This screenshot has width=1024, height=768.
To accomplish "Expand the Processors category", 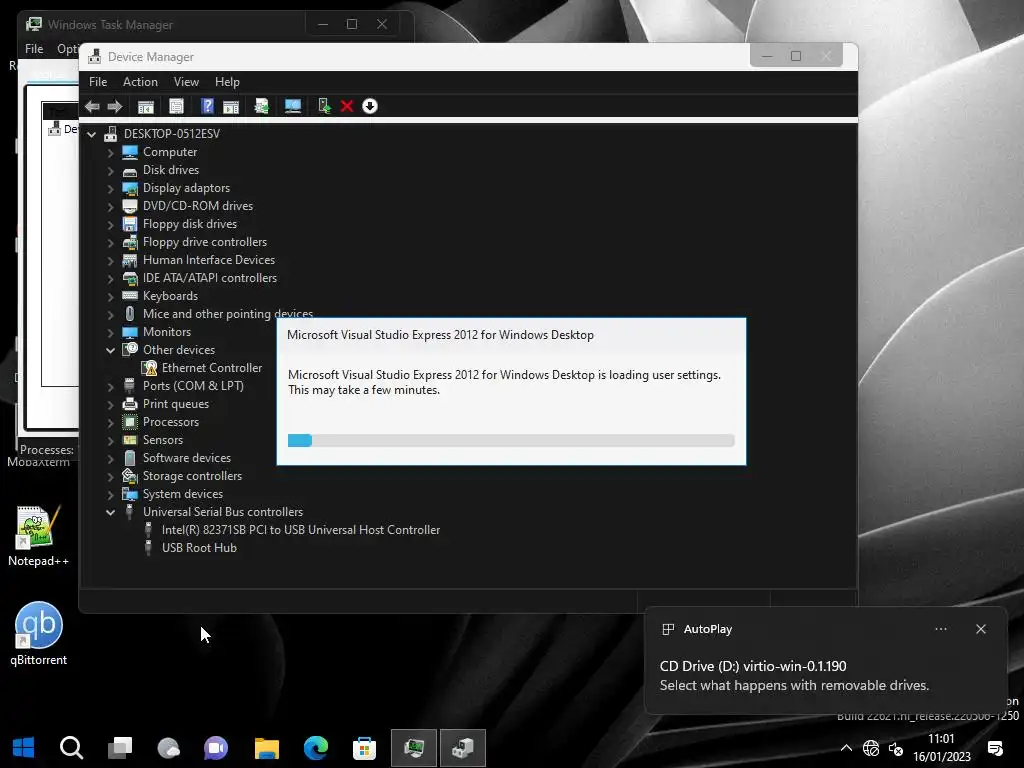I will click(x=110, y=423).
